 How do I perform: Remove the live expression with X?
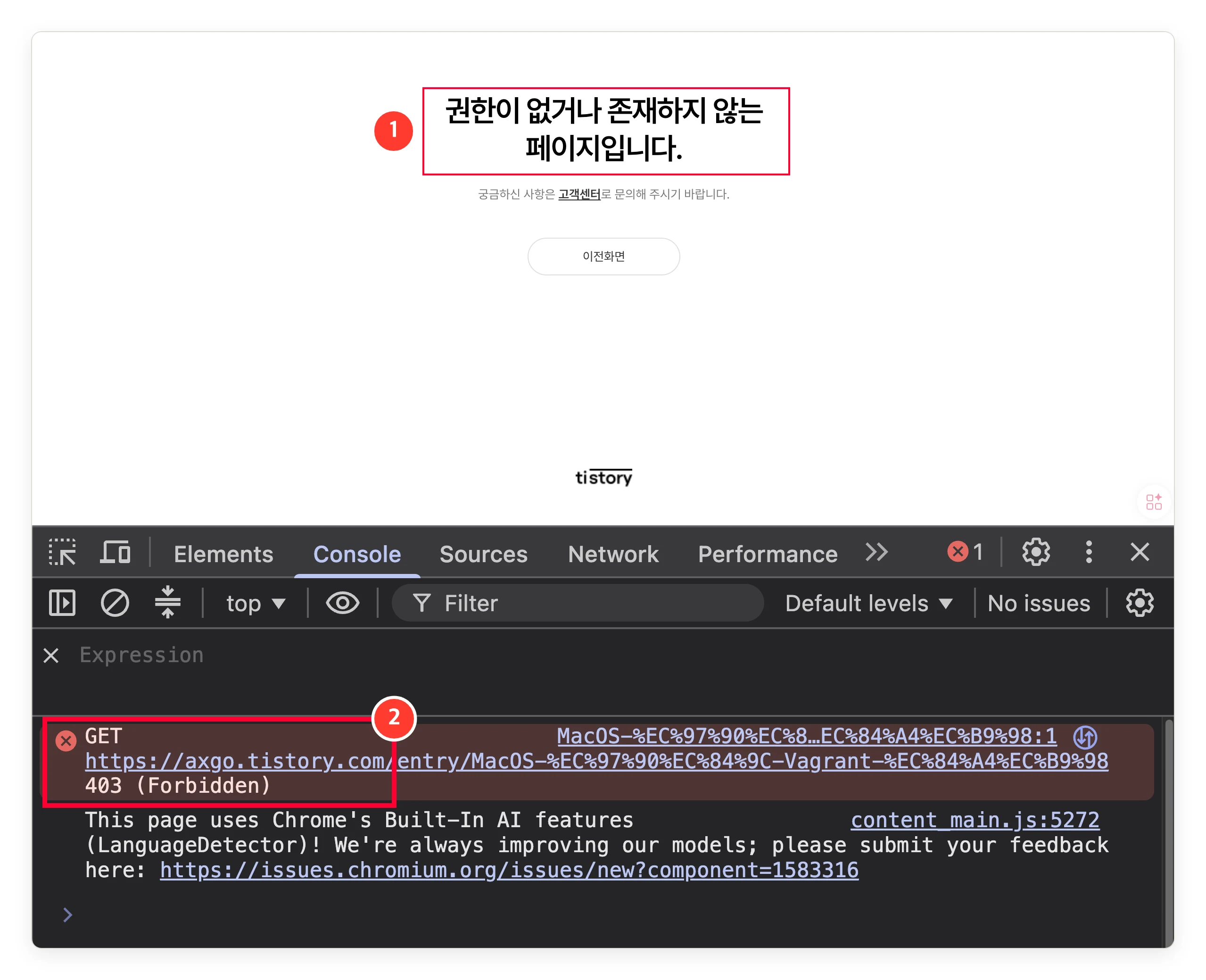point(51,656)
